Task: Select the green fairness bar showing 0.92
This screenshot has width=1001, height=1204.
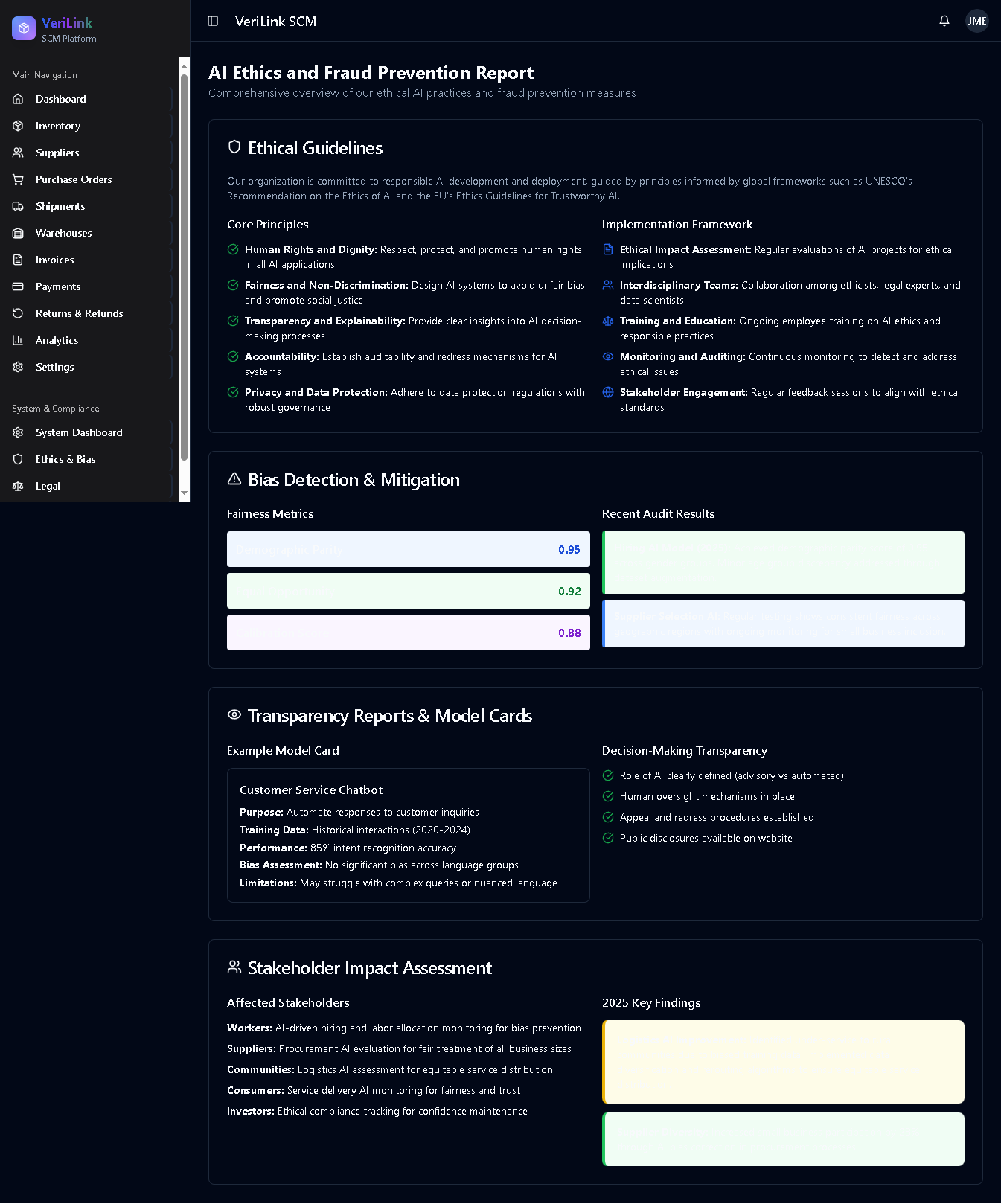Action: pyautogui.click(x=409, y=591)
